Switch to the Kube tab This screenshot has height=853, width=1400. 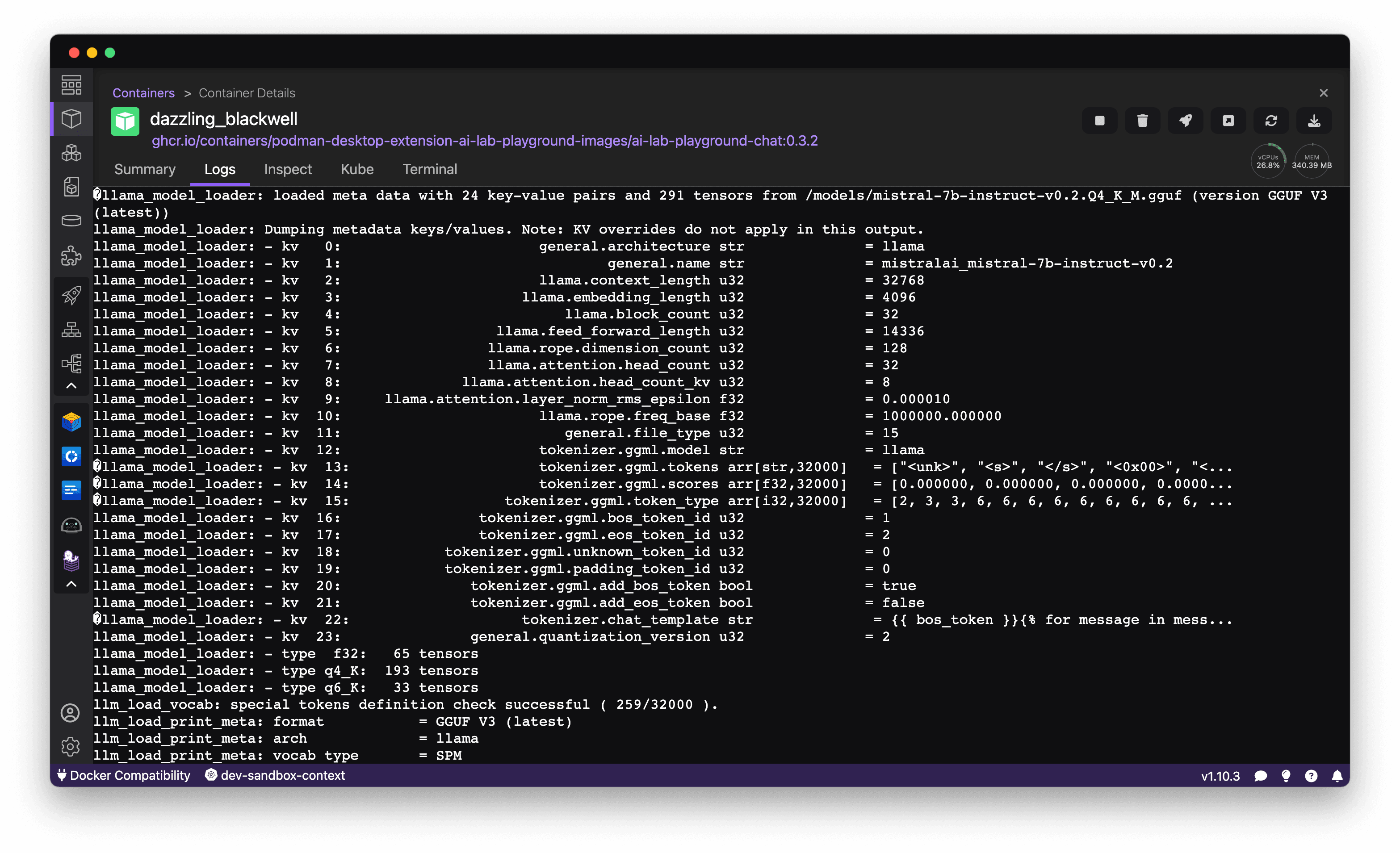point(357,169)
